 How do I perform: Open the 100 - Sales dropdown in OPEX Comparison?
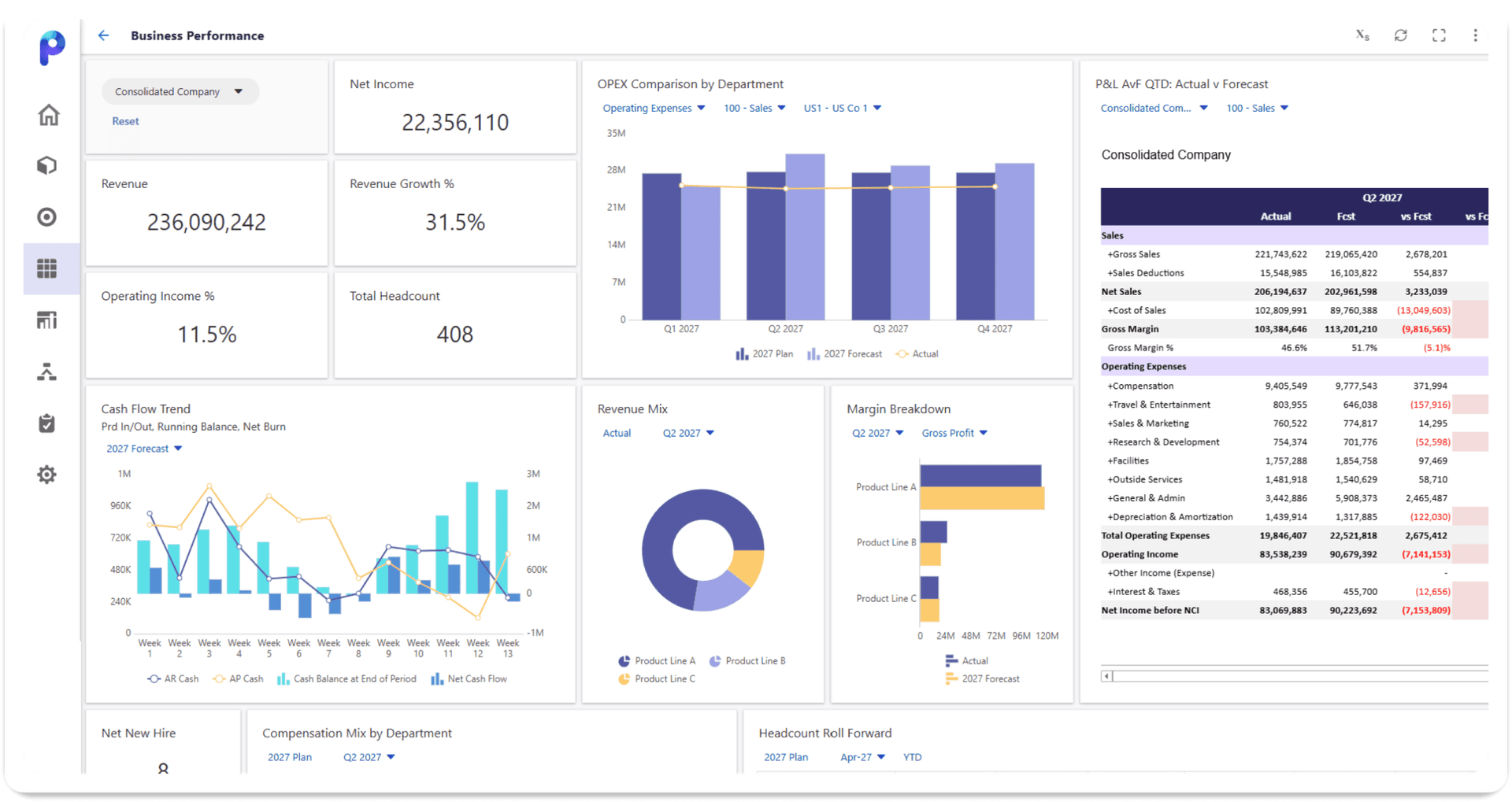tap(754, 108)
